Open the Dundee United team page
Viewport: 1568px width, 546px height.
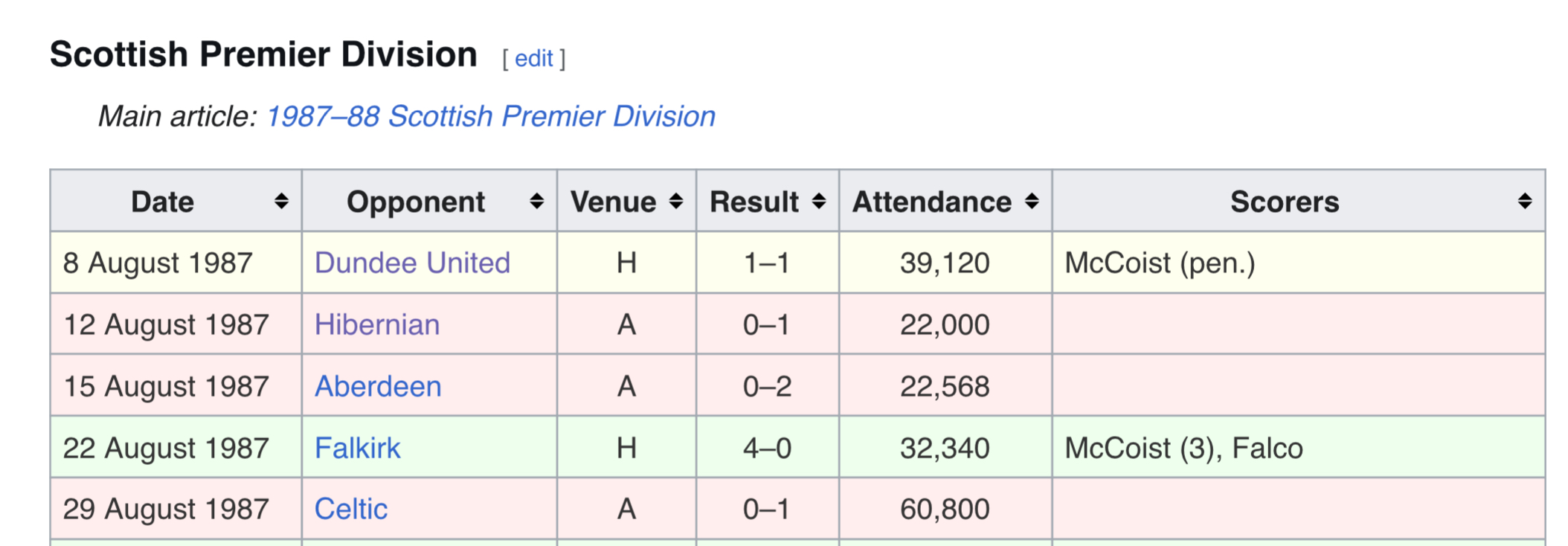(x=412, y=263)
